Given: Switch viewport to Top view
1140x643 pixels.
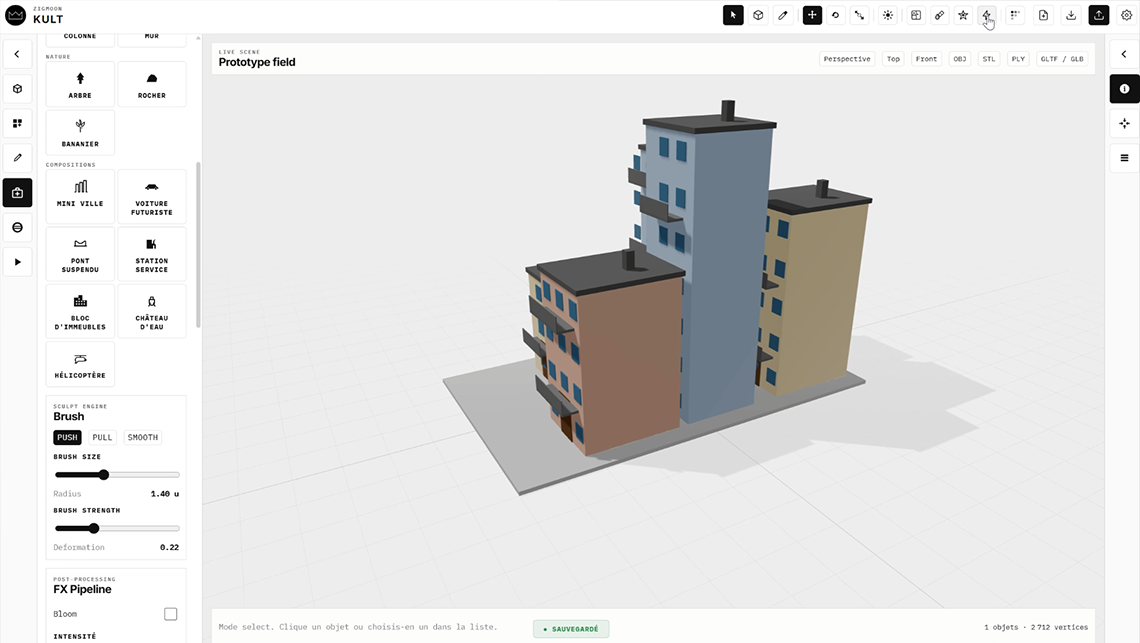Looking at the screenshot, I should coord(893,59).
